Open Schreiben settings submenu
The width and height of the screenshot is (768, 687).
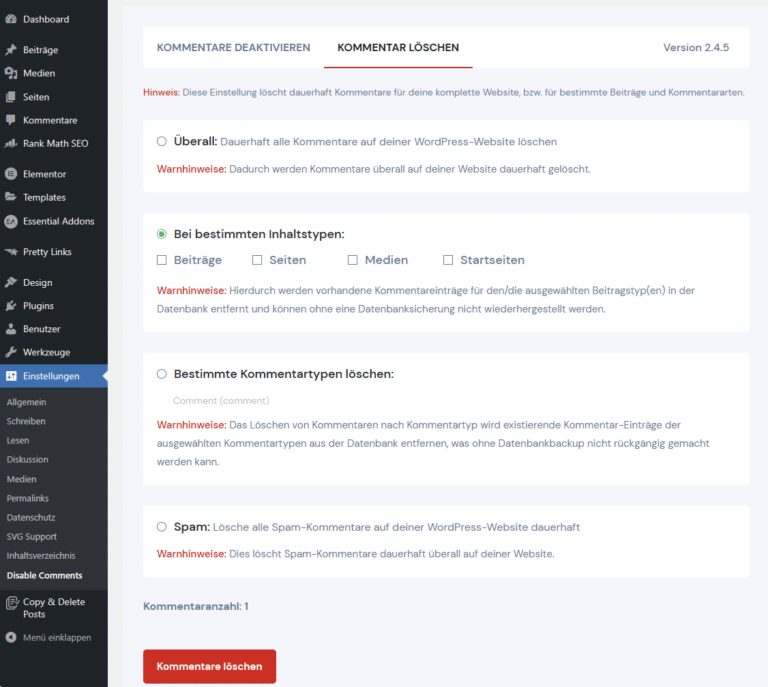(26, 421)
